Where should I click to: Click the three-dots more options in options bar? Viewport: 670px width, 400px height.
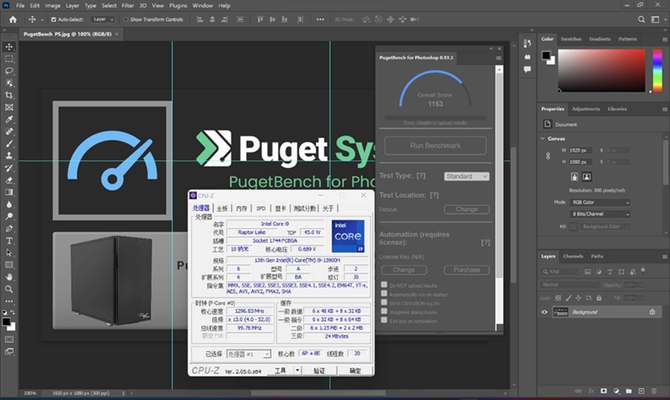coord(320,20)
